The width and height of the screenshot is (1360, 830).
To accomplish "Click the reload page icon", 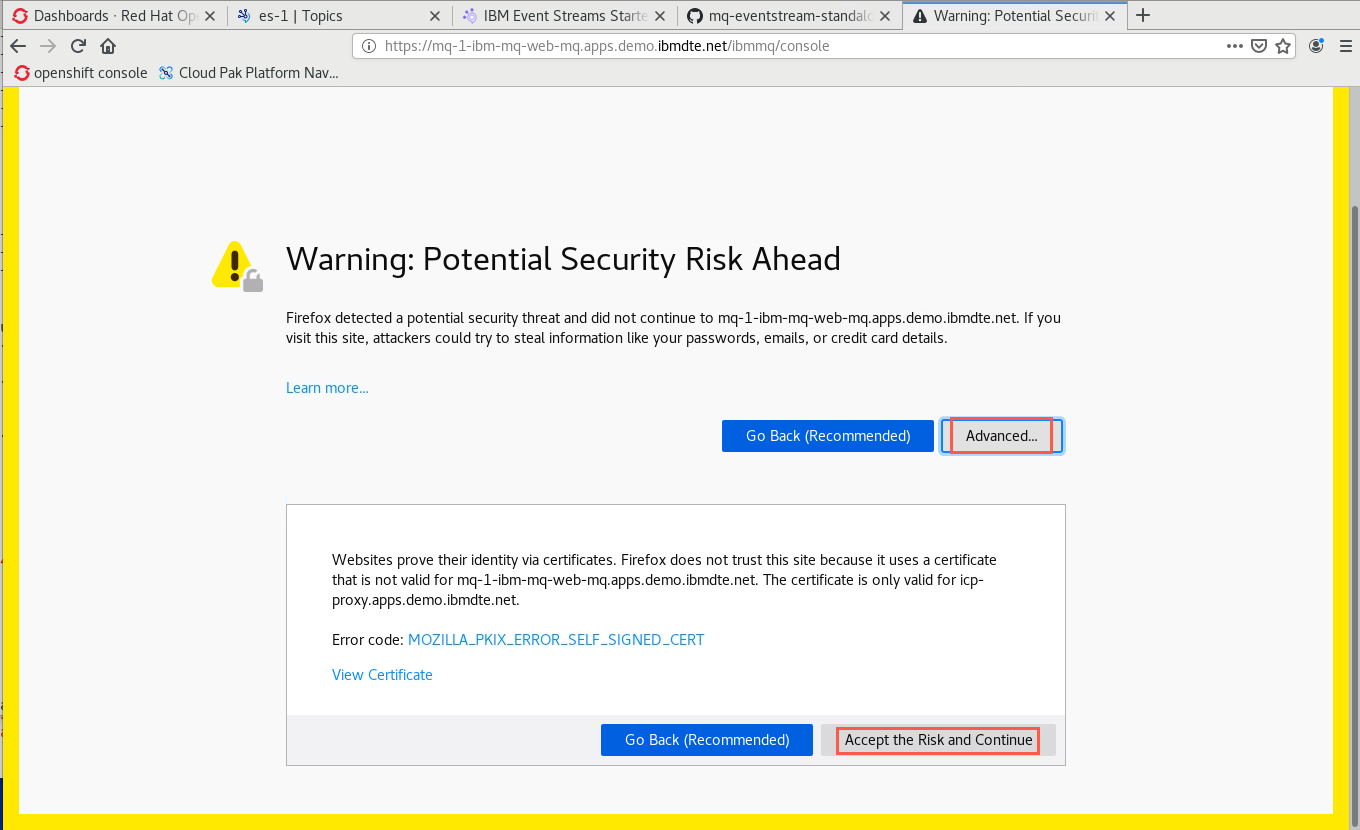I will point(78,46).
